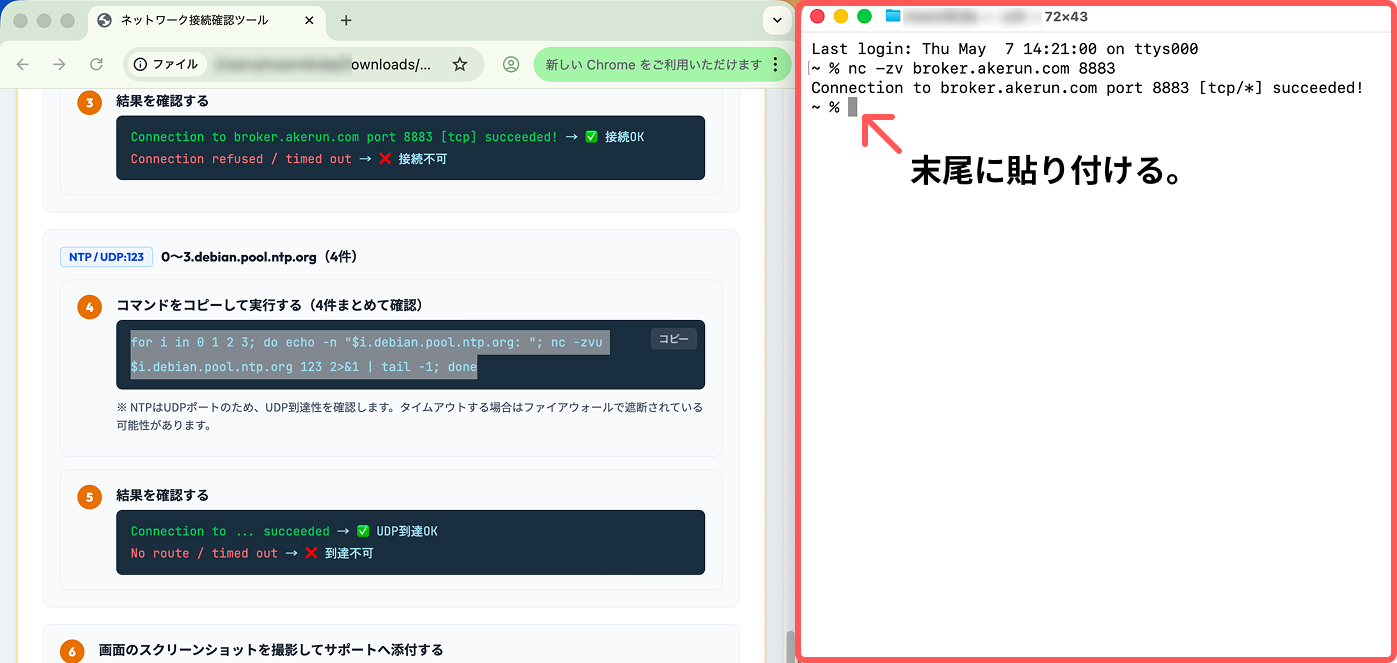Open the Chrome profile icon
Viewport: 1397px width, 663px height.
pos(511,64)
